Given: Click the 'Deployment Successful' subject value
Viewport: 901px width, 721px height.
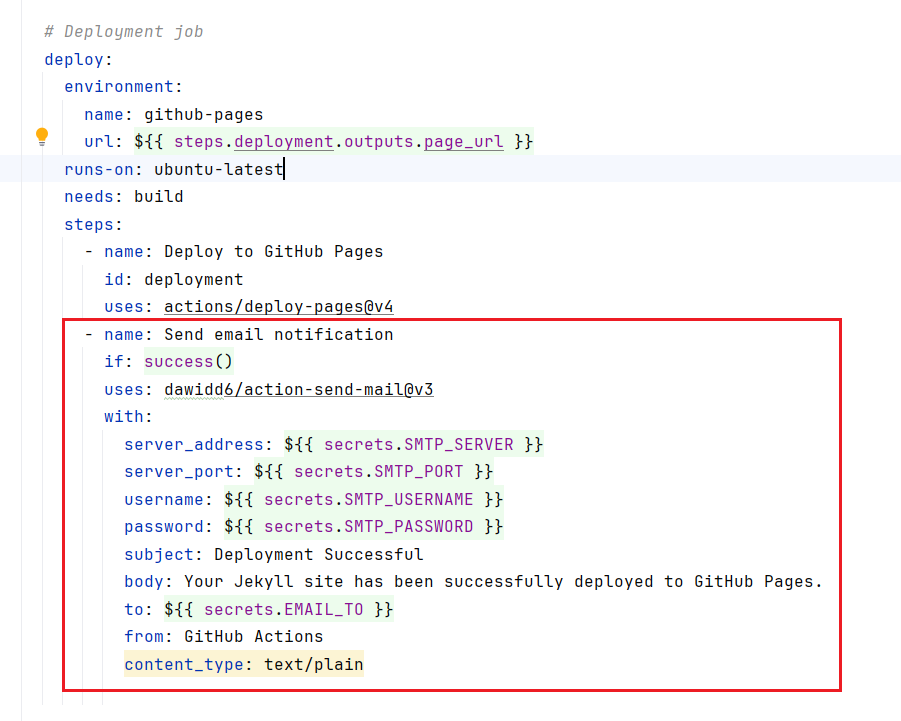Looking at the screenshot, I should click(318, 554).
